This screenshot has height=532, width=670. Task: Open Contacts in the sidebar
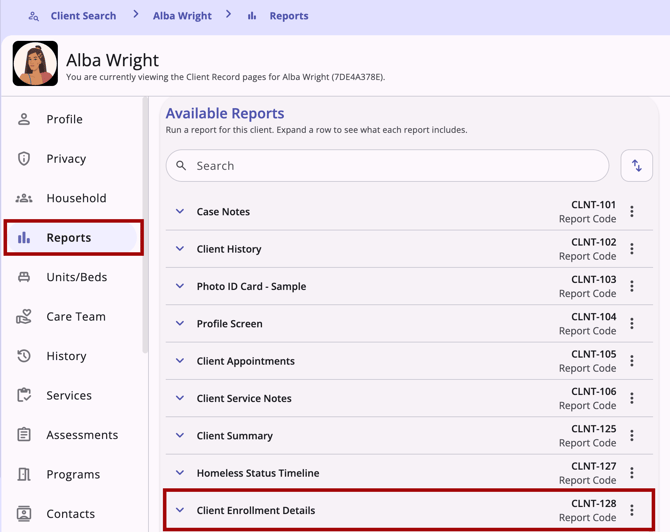point(73,514)
